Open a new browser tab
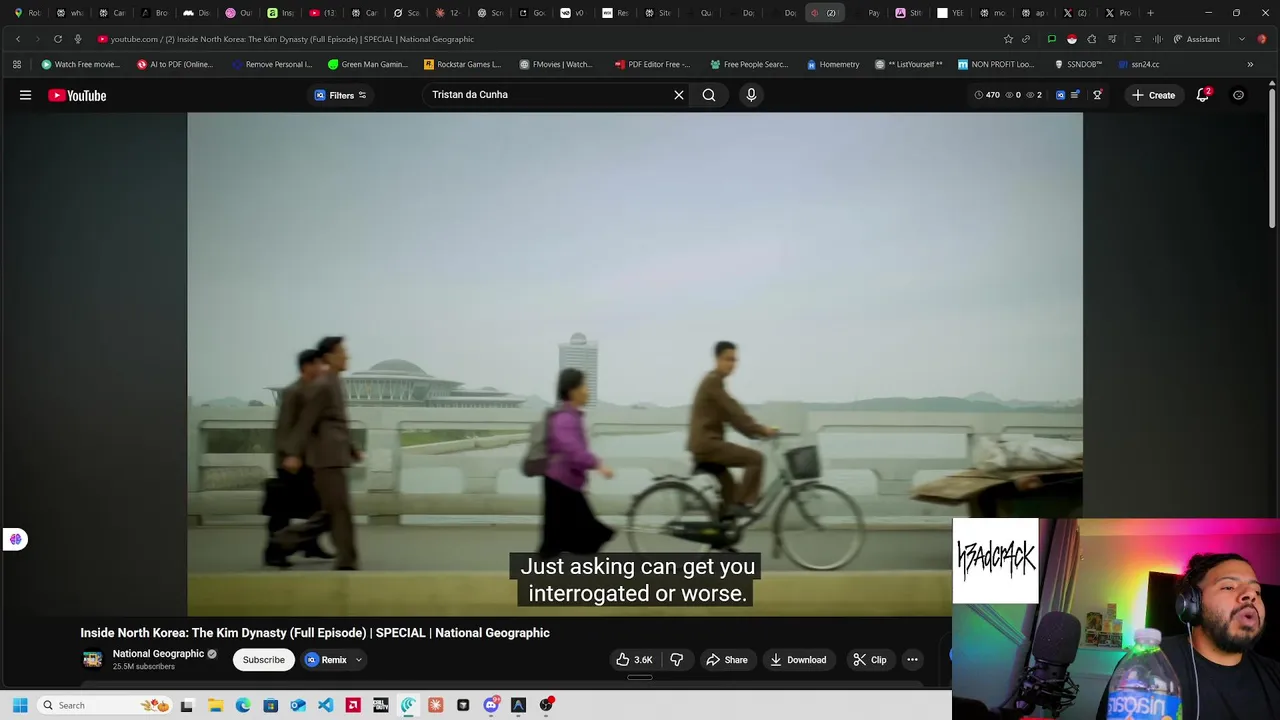Viewport: 1280px width, 720px height. point(1150,13)
